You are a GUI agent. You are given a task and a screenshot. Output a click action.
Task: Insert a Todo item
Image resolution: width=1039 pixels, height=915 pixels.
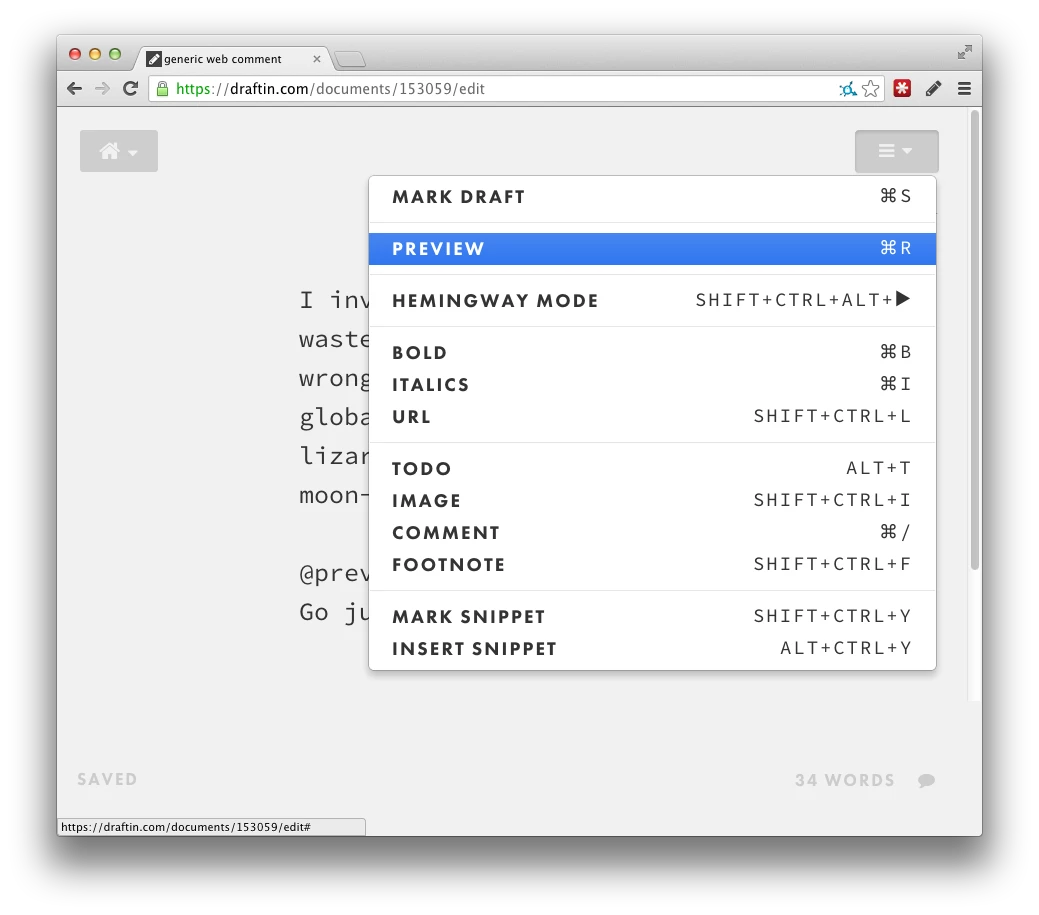coord(652,468)
